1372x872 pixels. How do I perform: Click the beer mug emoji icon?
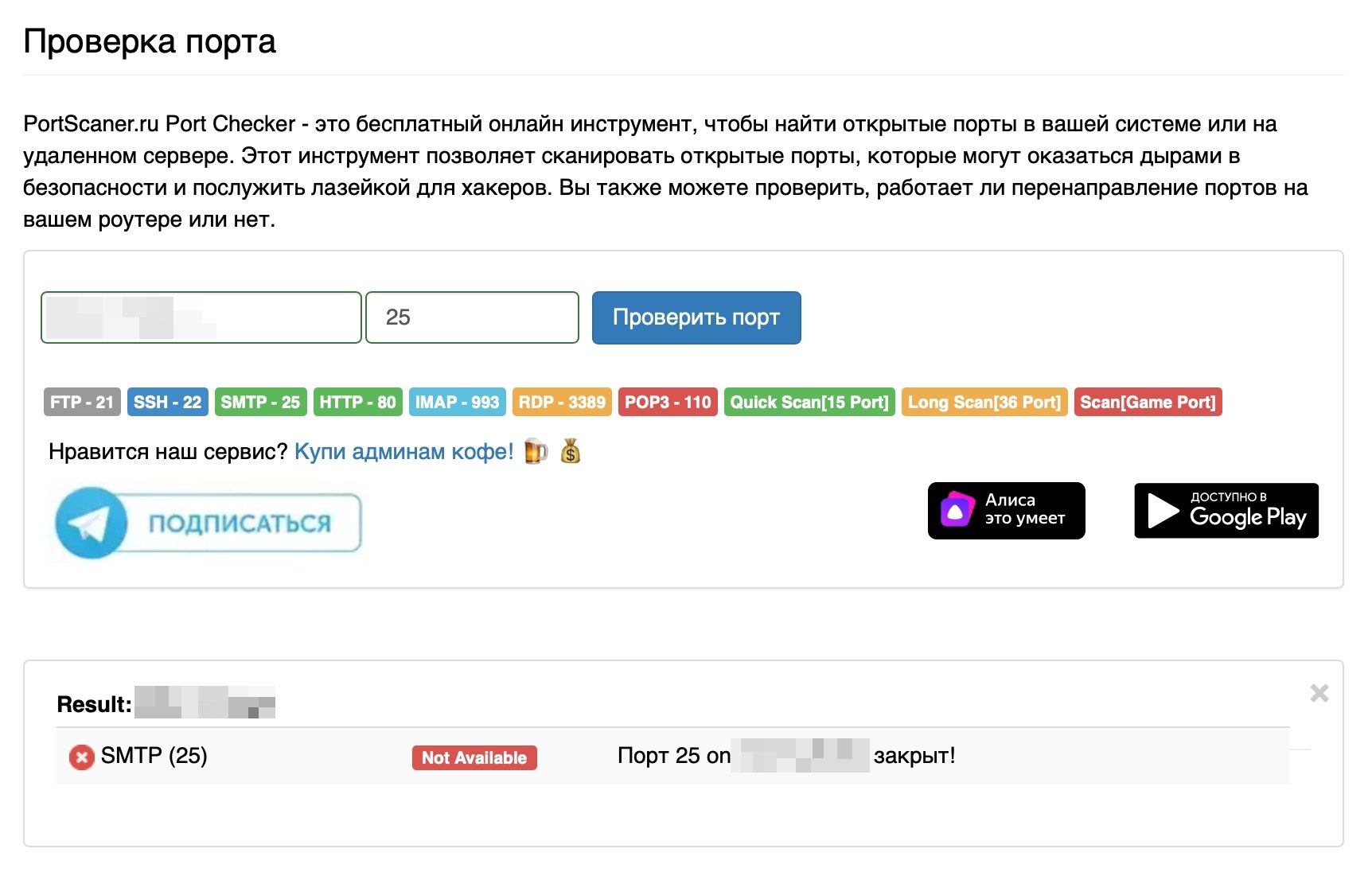(x=536, y=452)
